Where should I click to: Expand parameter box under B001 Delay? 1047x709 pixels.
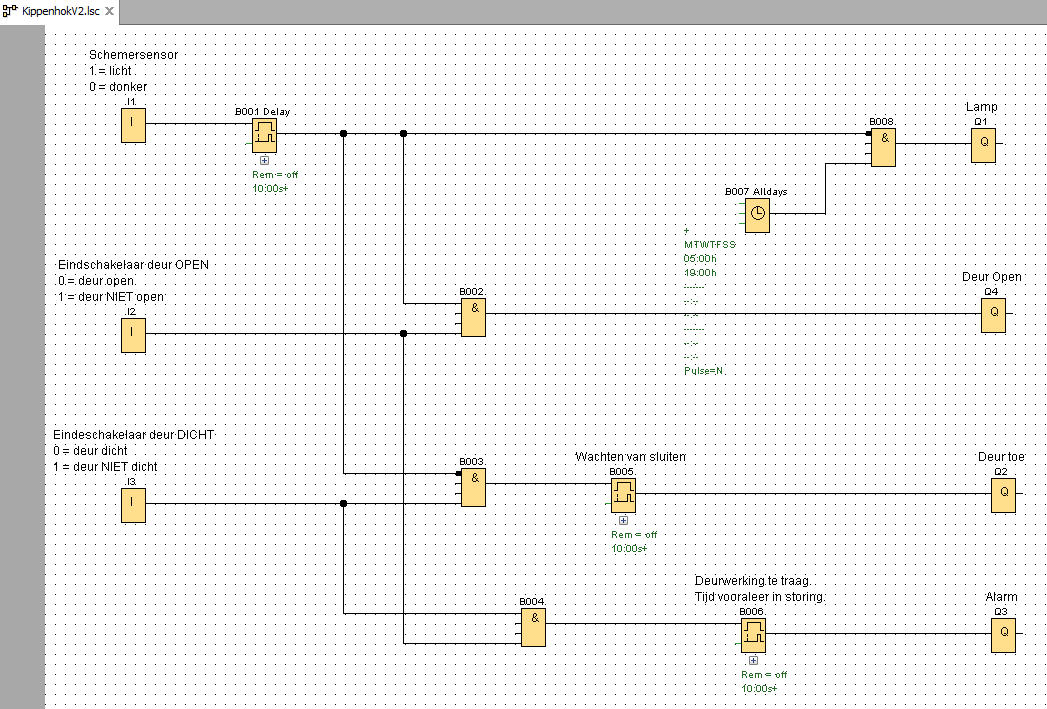tap(264, 160)
